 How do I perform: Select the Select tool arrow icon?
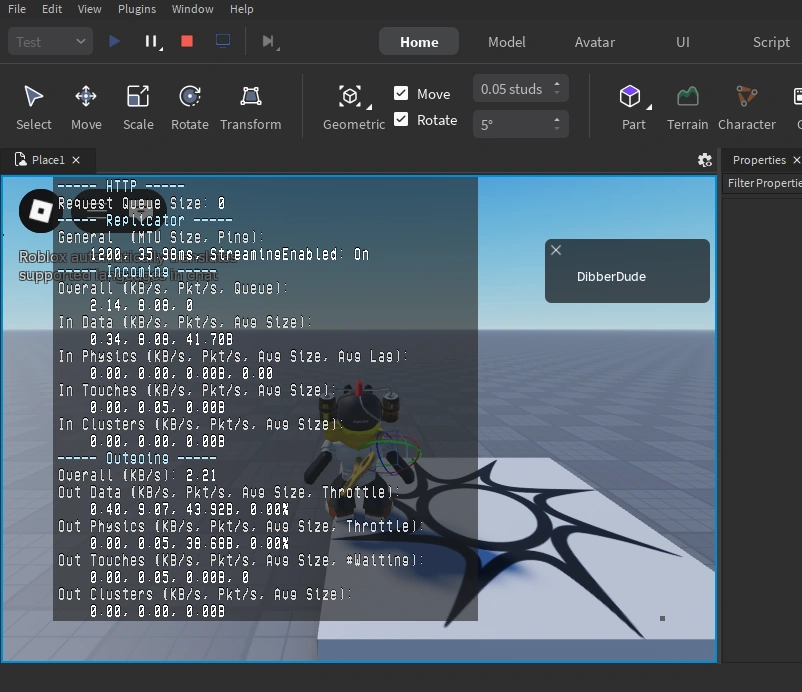point(33,96)
